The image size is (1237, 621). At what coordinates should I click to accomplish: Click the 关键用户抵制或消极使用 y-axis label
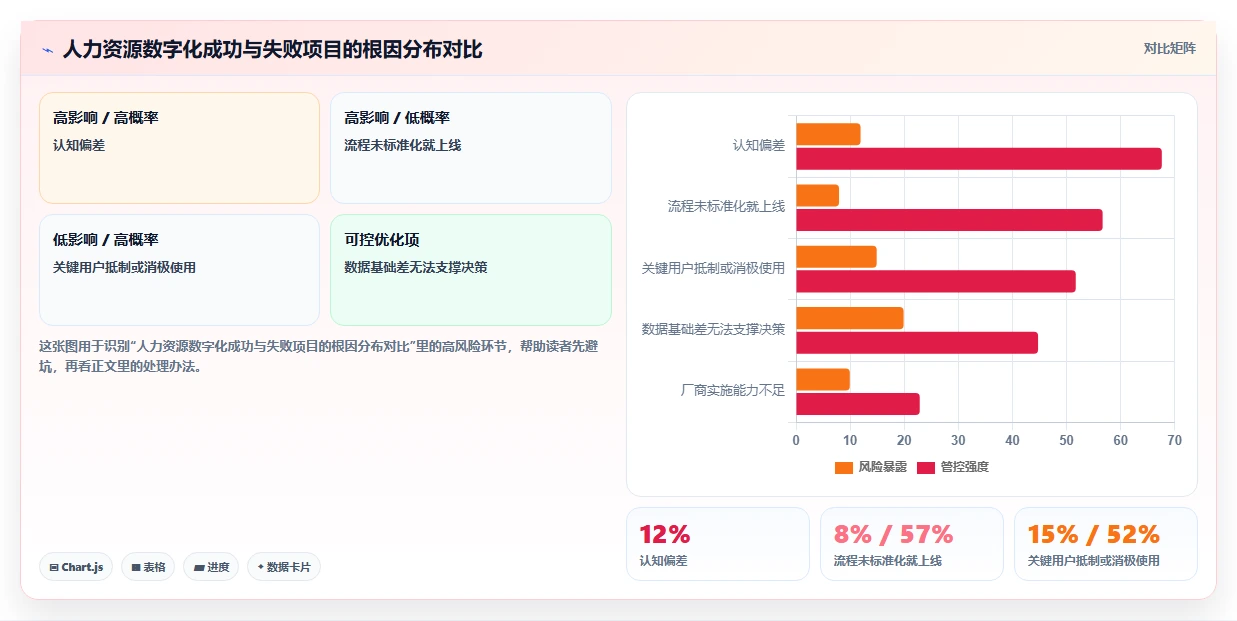point(714,269)
